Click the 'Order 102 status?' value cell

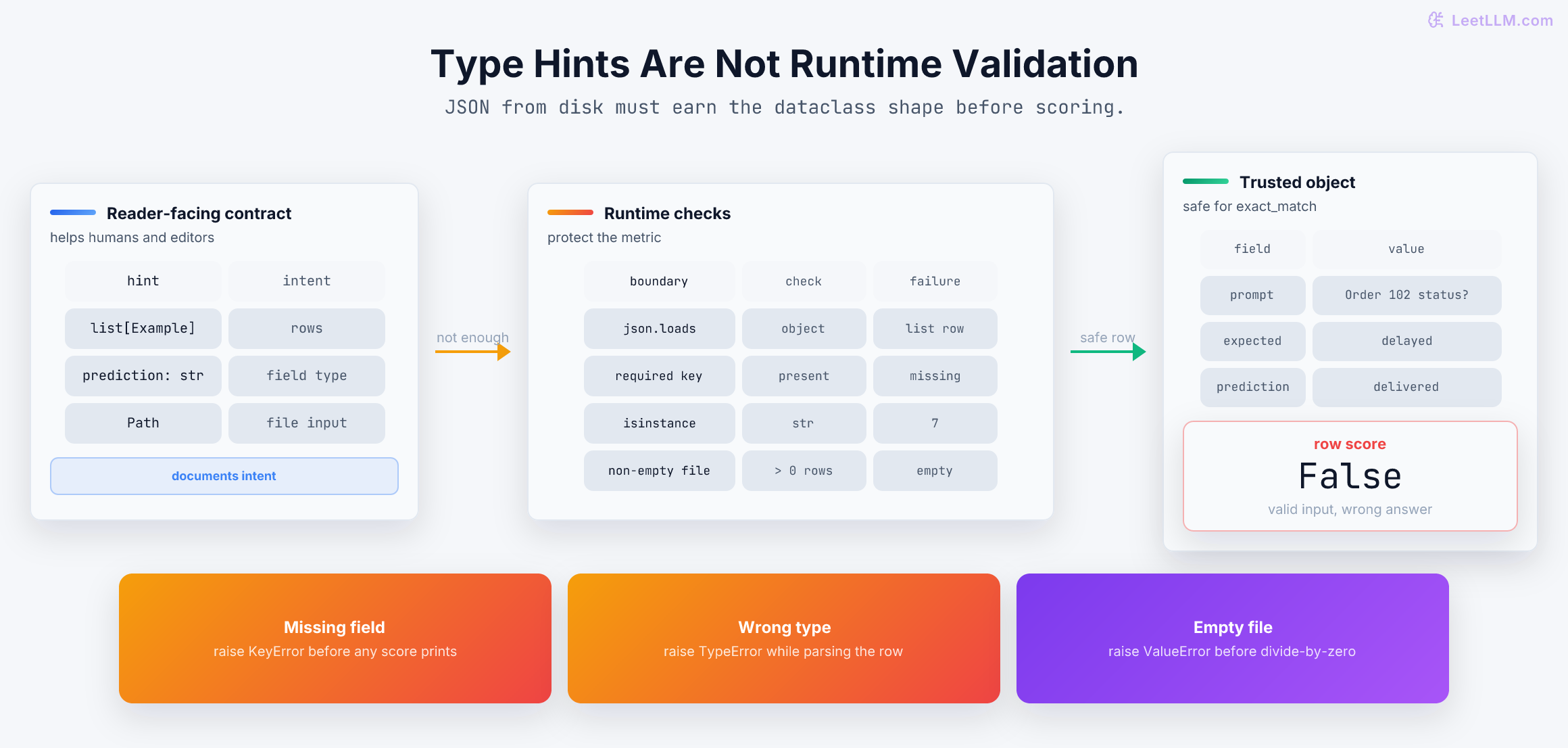[1407, 295]
